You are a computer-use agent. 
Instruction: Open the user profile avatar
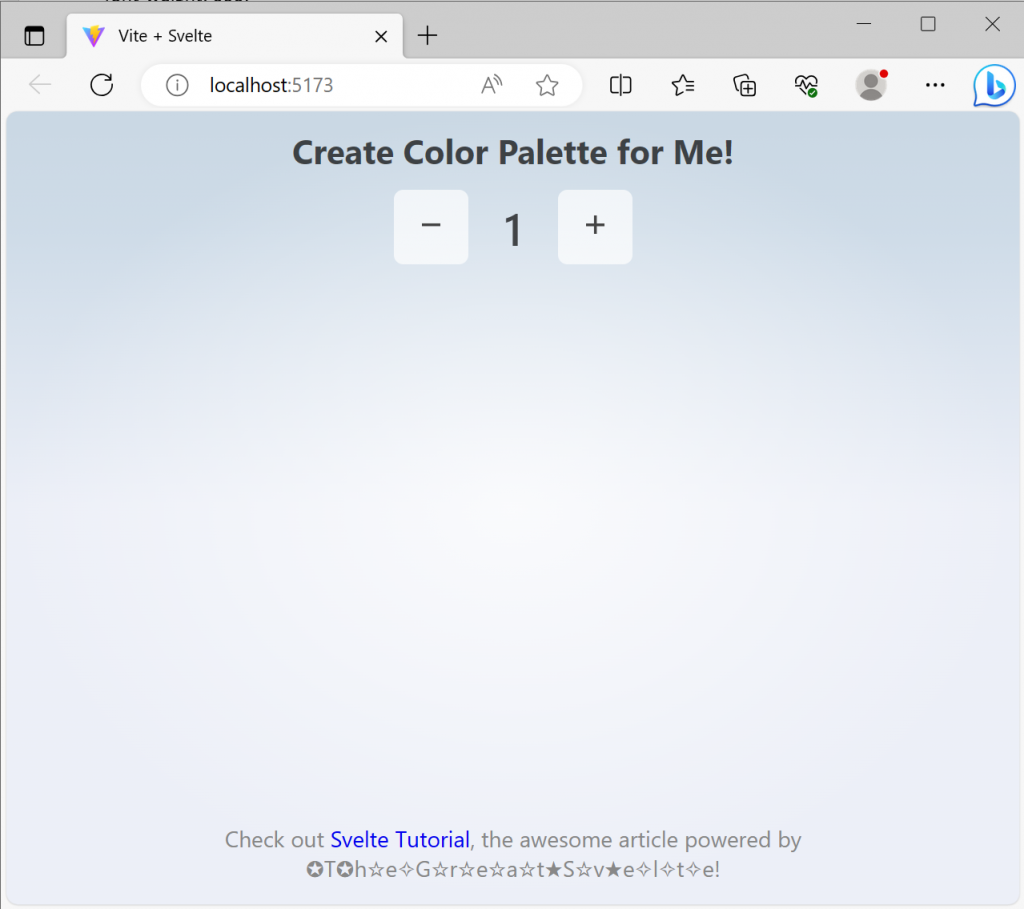point(871,85)
